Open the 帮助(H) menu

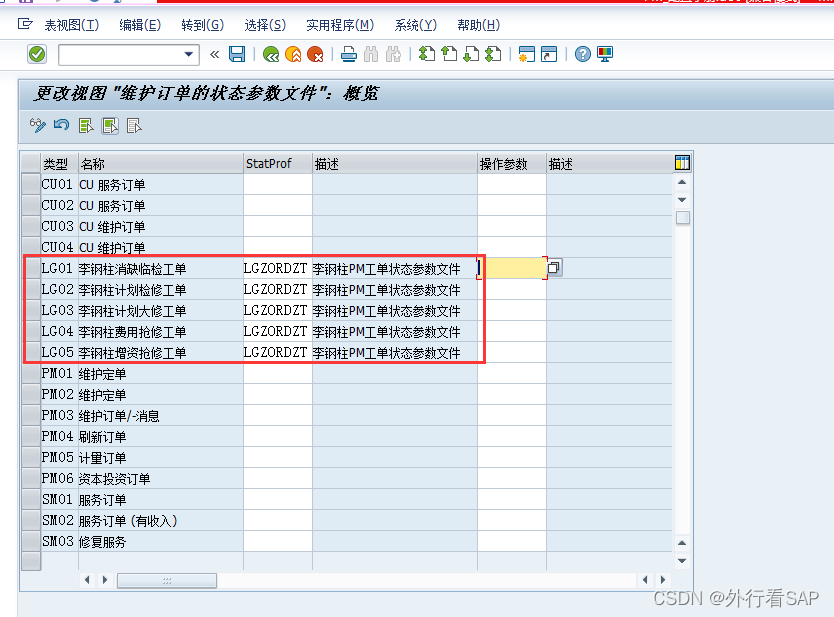pos(479,25)
